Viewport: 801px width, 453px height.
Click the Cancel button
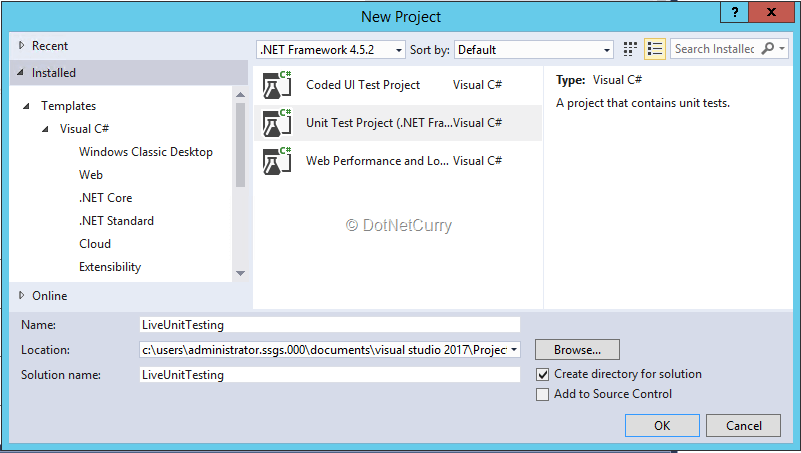tap(743, 425)
